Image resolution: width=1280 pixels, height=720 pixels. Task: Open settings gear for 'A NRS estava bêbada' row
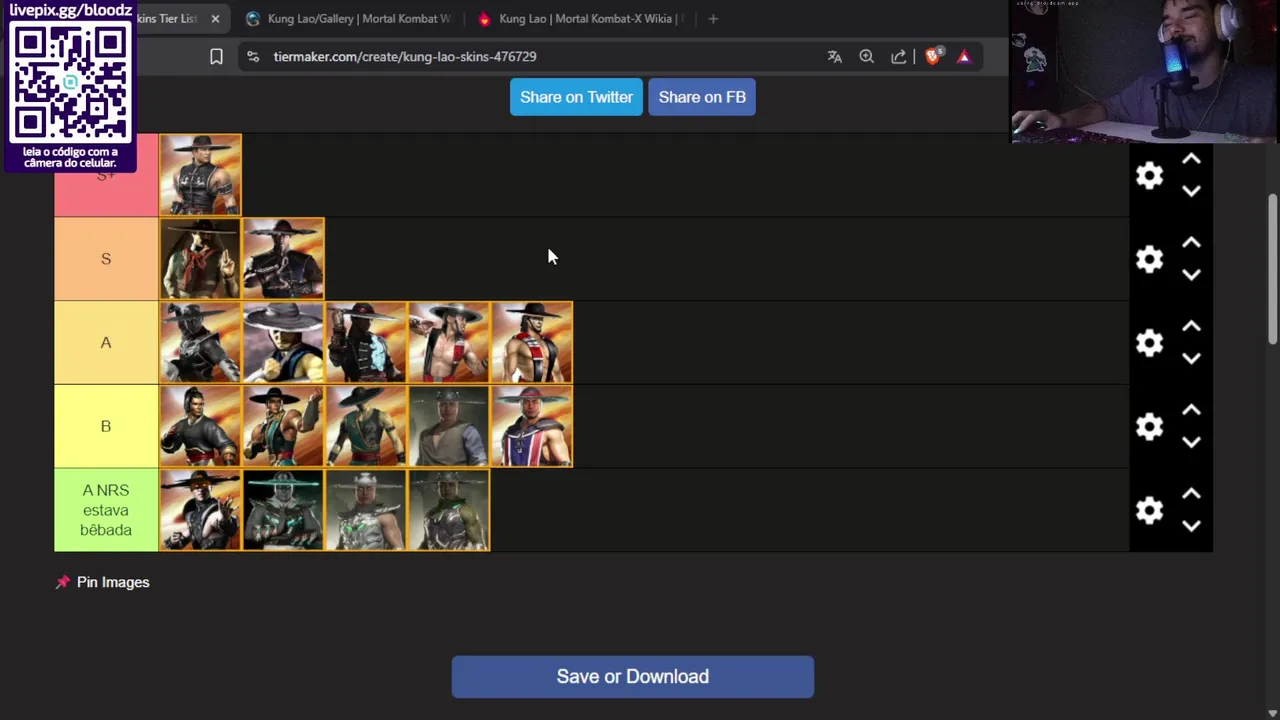coord(1150,510)
